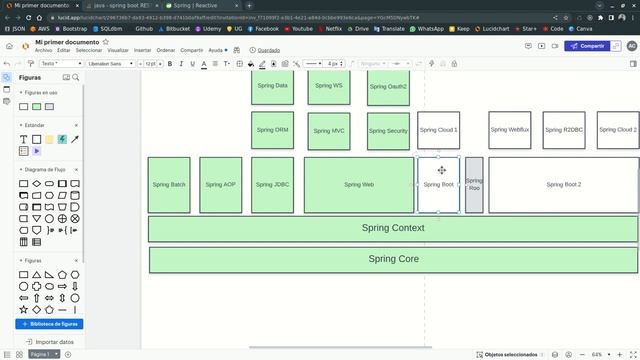Toggle the right side panel

click(633, 64)
